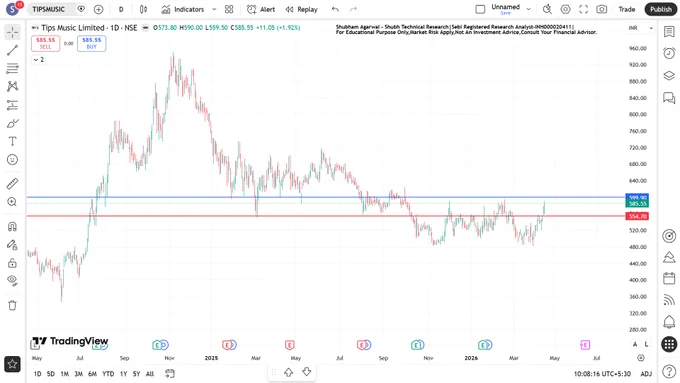Toggle the magnet snap mode
Viewport: 680px width, 383px height.
coord(13,226)
